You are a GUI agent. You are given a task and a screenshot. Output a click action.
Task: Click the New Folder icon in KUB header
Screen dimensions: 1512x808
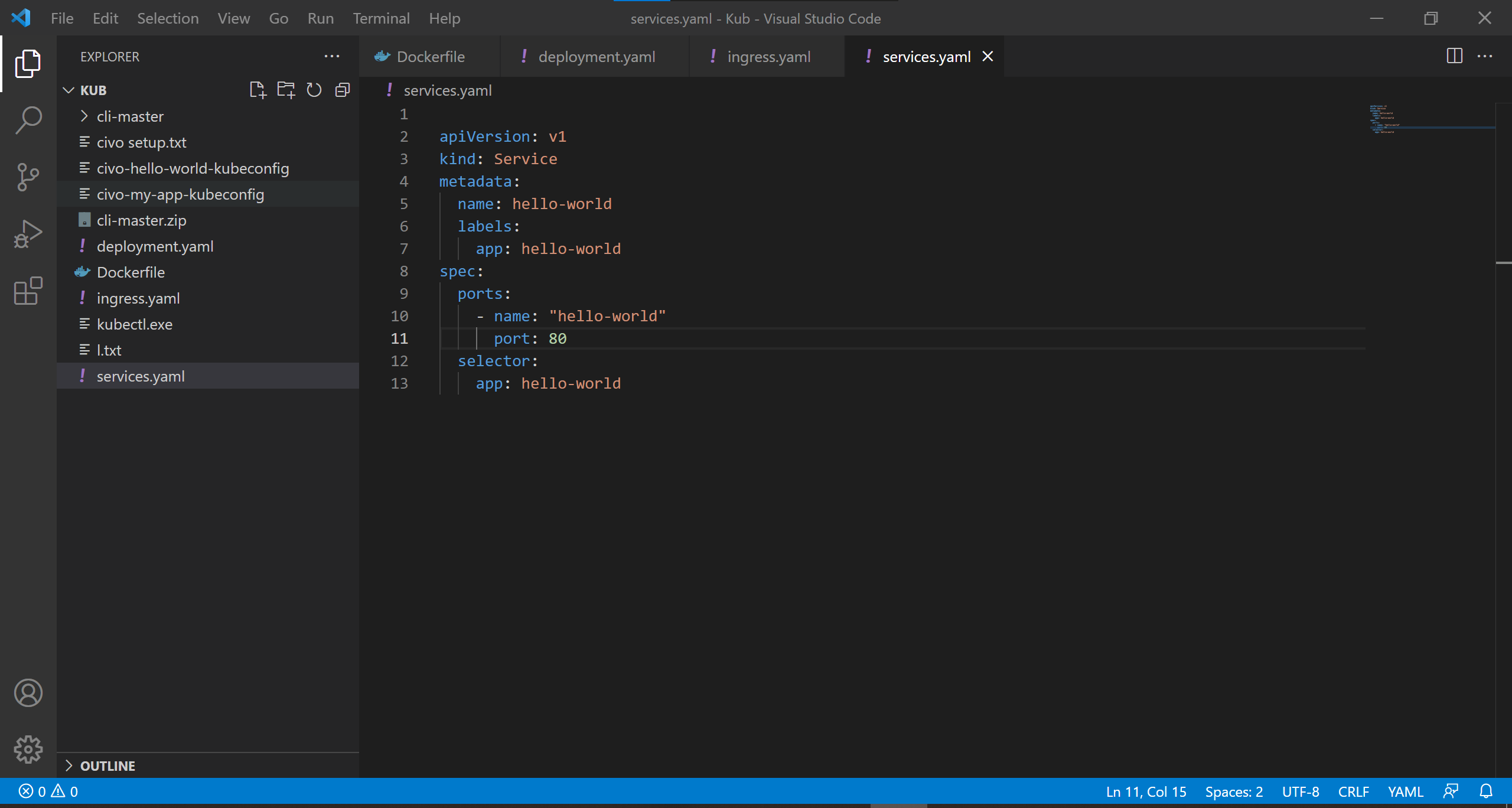coord(286,90)
